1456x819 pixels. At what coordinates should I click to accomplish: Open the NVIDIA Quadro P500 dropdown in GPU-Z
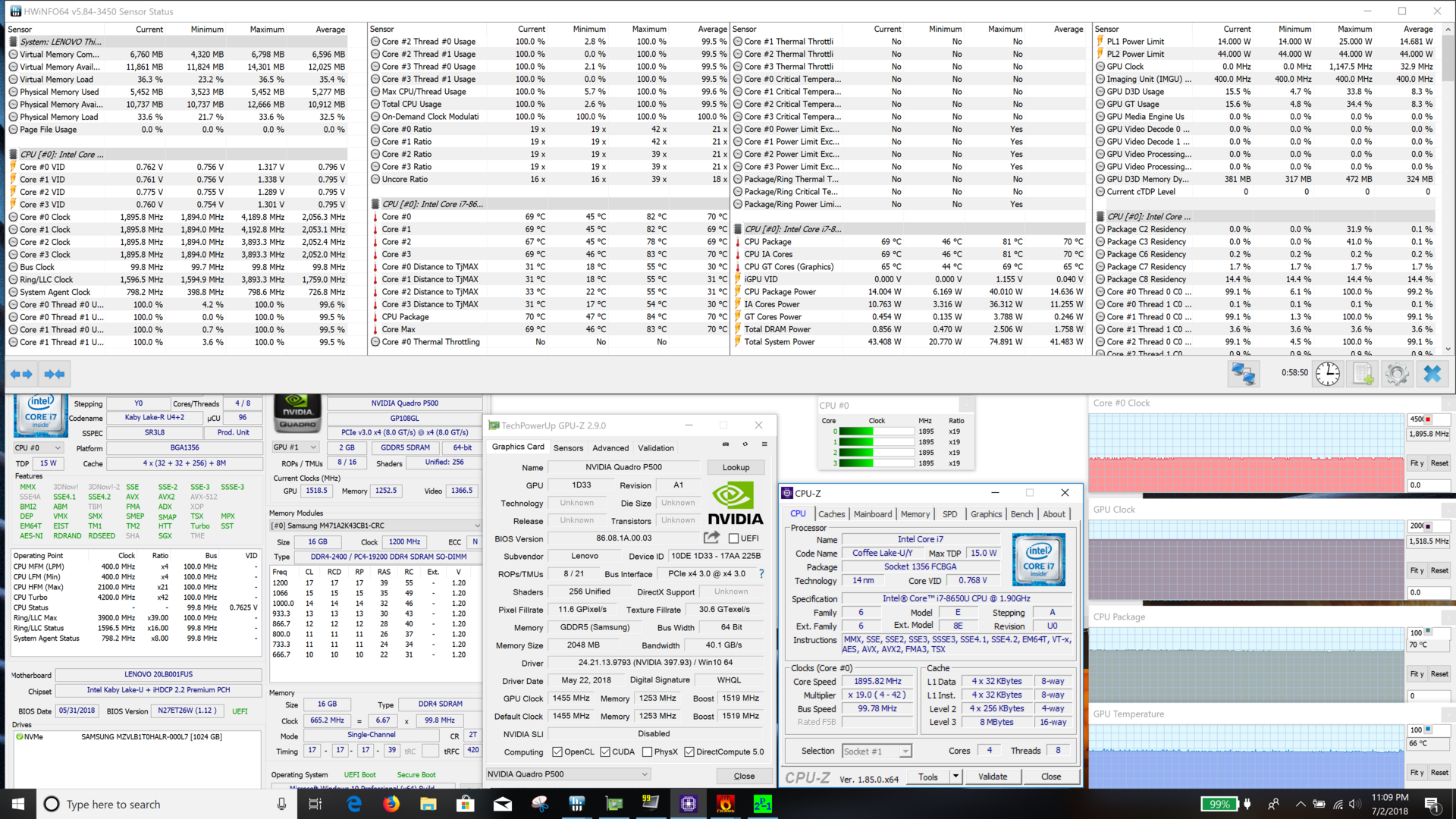pyautogui.click(x=568, y=774)
